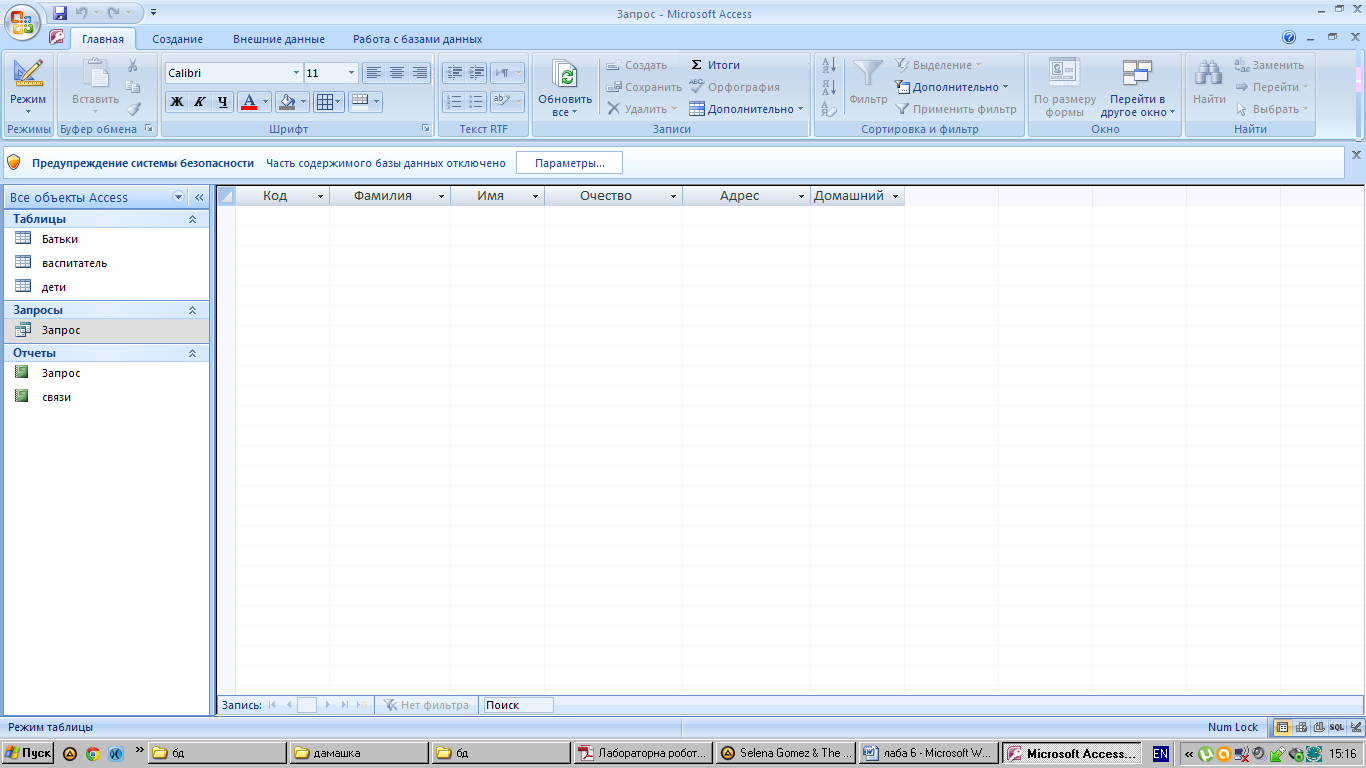Click sort ascending icon
This screenshot has height=768, width=1366.
pyautogui.click(x=829, y=65)
